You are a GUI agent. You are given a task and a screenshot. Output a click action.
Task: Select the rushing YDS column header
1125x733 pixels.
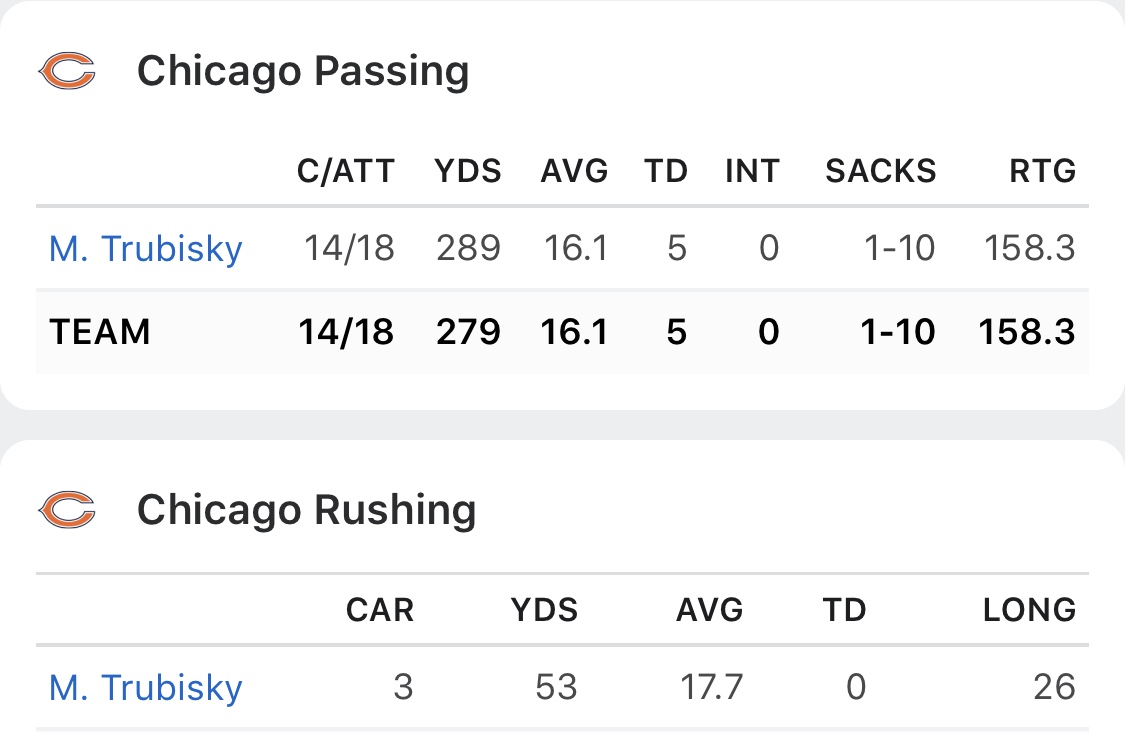point(544,610)
